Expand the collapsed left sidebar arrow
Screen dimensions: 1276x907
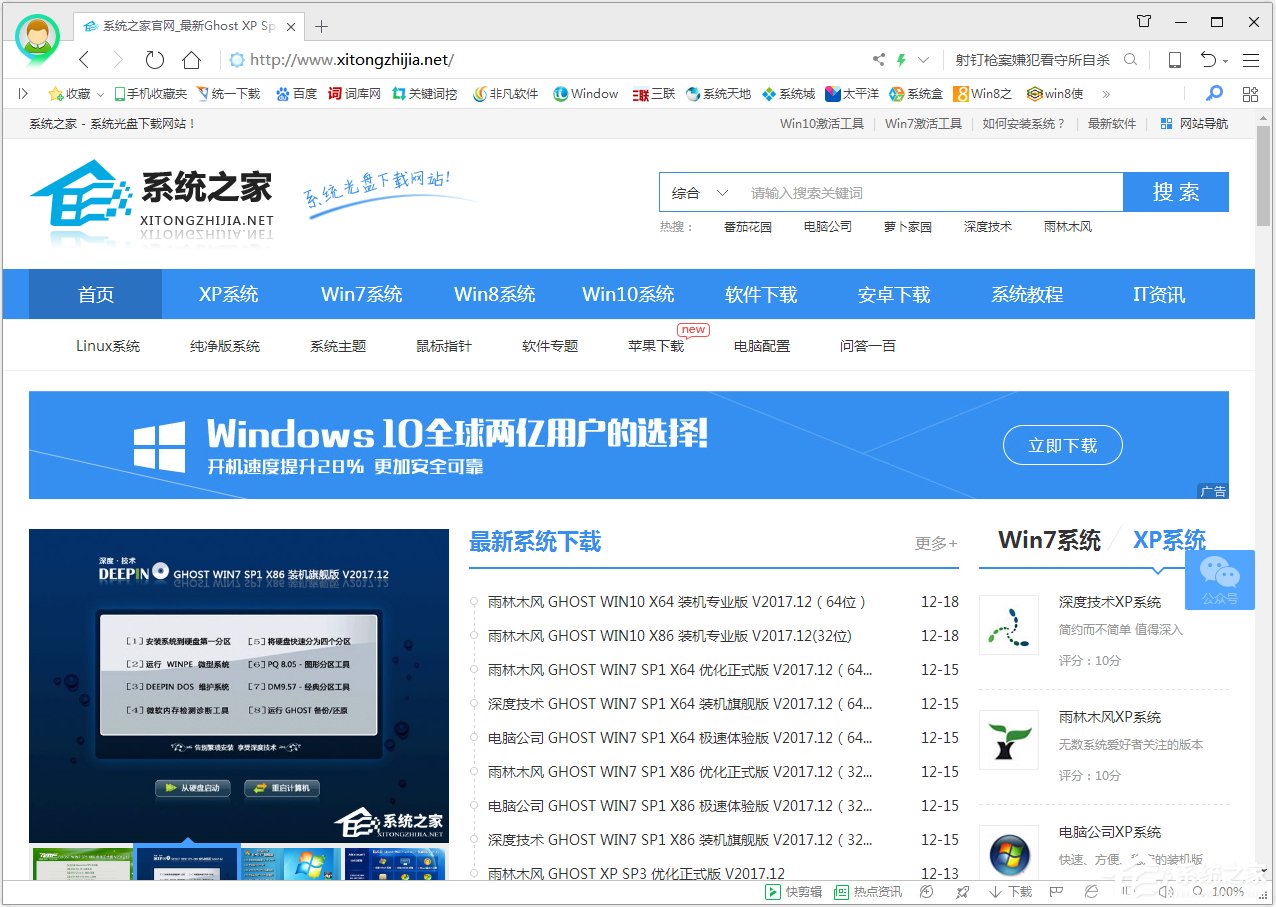(23, 93)
